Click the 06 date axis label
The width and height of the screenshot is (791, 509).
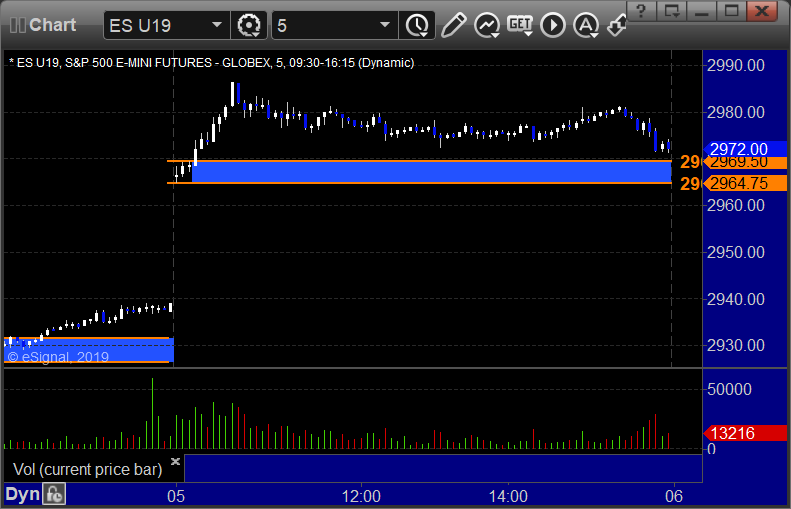pos(674,496)
